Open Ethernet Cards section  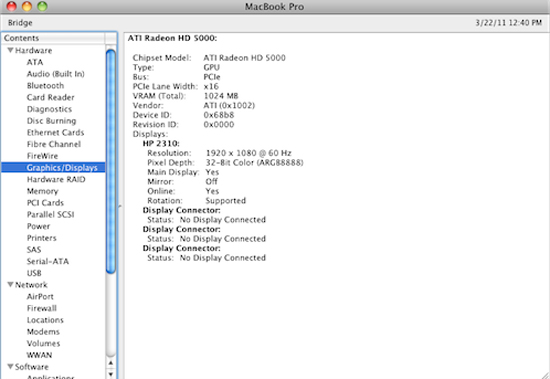click(x=55, y=132)
